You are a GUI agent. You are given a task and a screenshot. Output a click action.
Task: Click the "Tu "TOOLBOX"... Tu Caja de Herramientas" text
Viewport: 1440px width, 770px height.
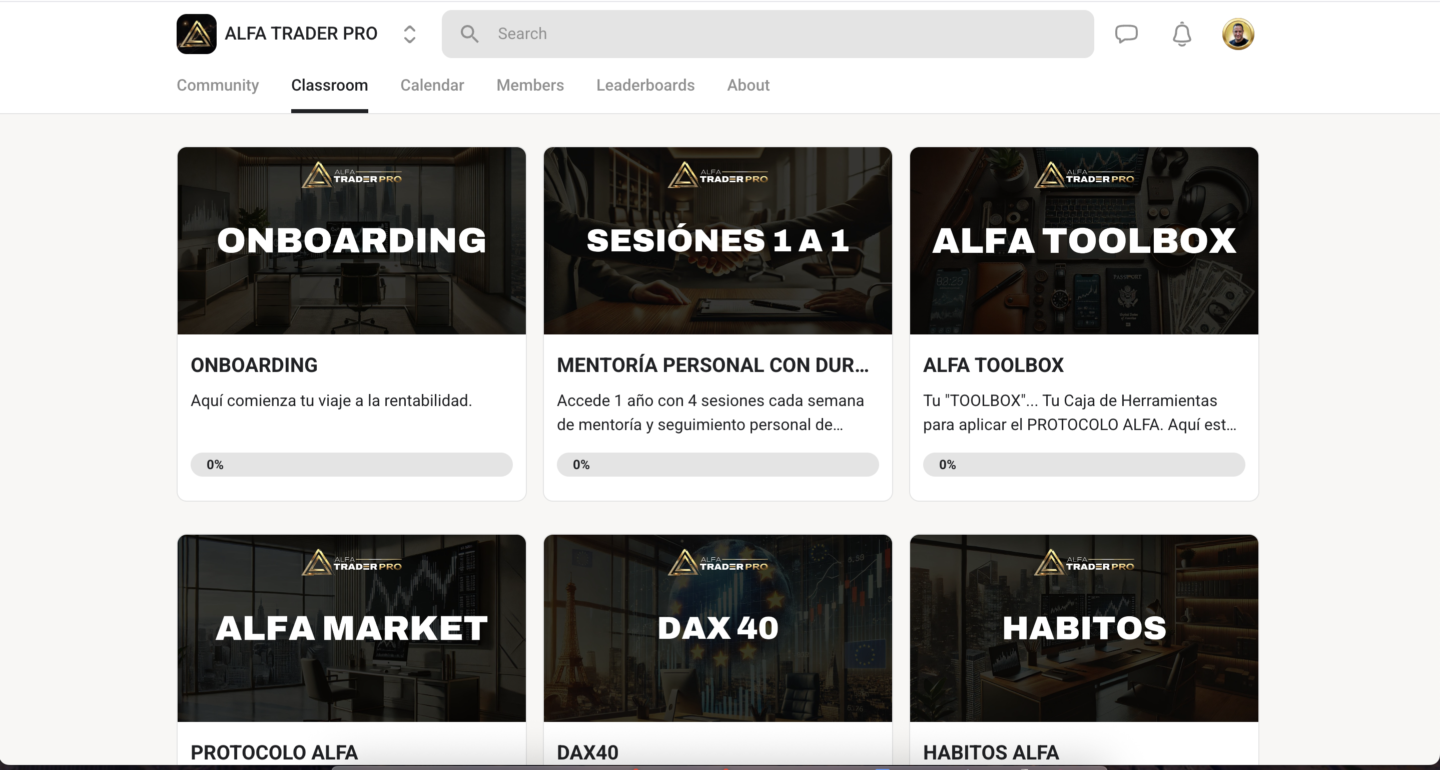(1080, 412)
